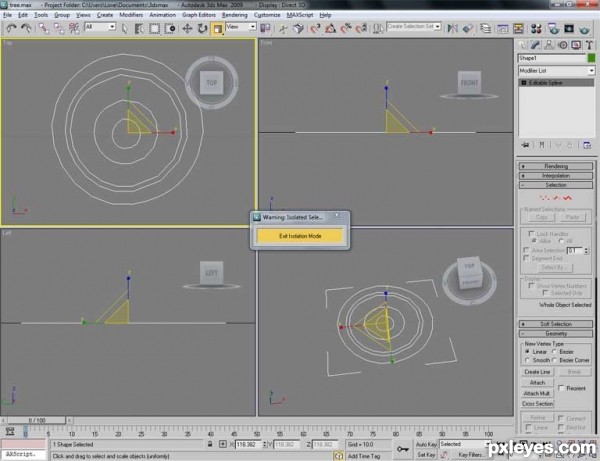600x461 pixels.
Task: Click the Undo arrow icon
Action: [x=11, y=28]
